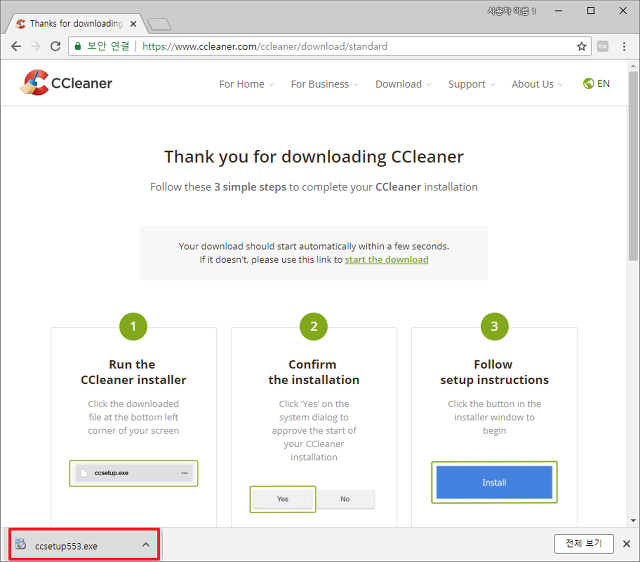
Task: Expand the About Us menu
Action: (537, 84)
